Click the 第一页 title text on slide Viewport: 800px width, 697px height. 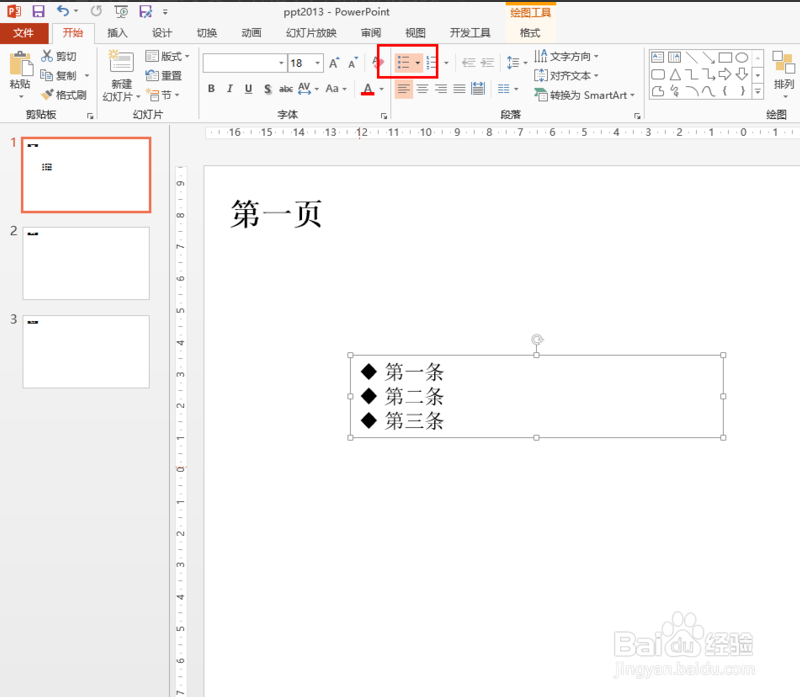point(276,214)
